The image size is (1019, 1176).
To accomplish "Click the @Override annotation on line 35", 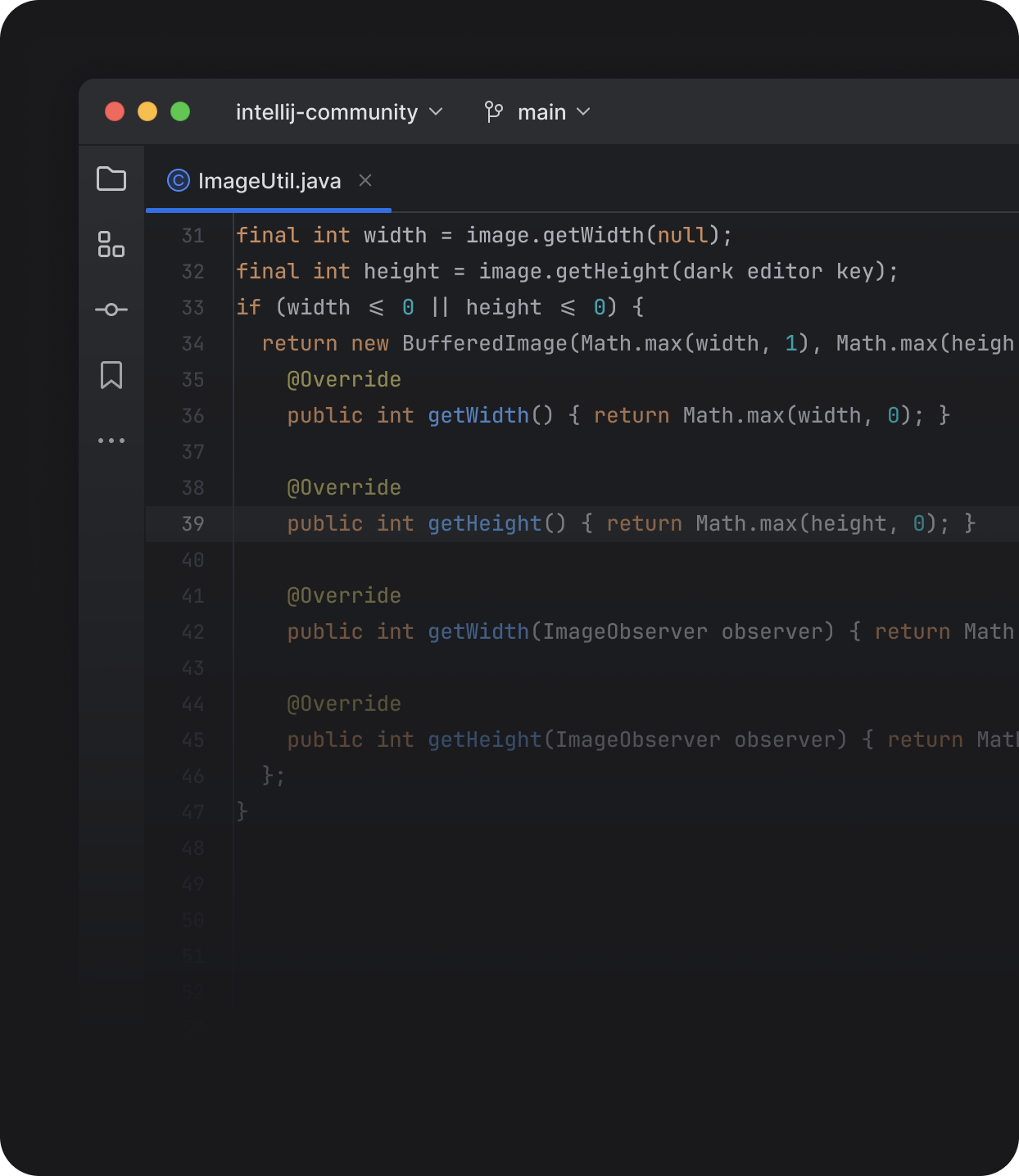I will (x=344, y=380).
